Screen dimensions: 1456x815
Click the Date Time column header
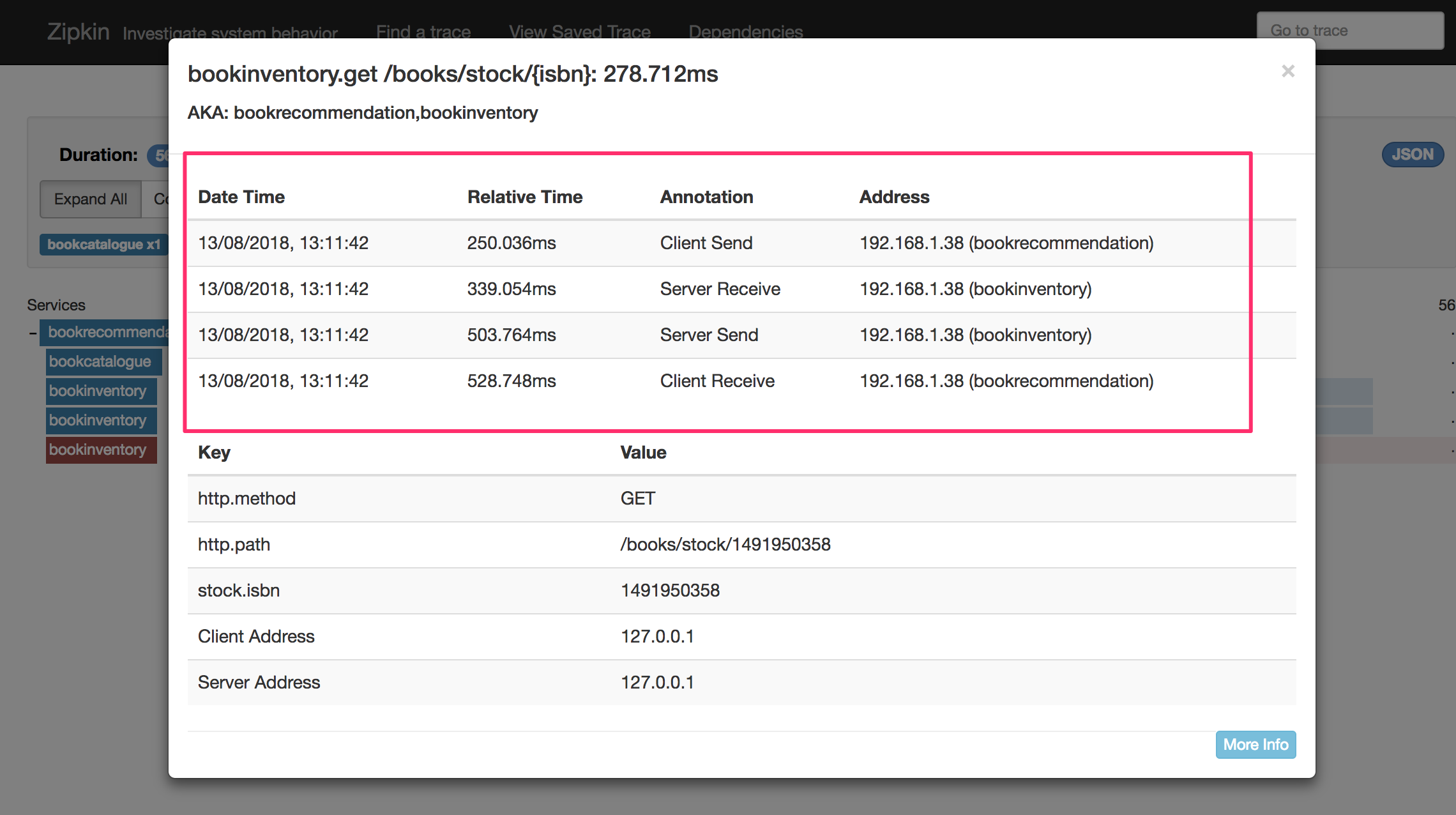(241, 197)
